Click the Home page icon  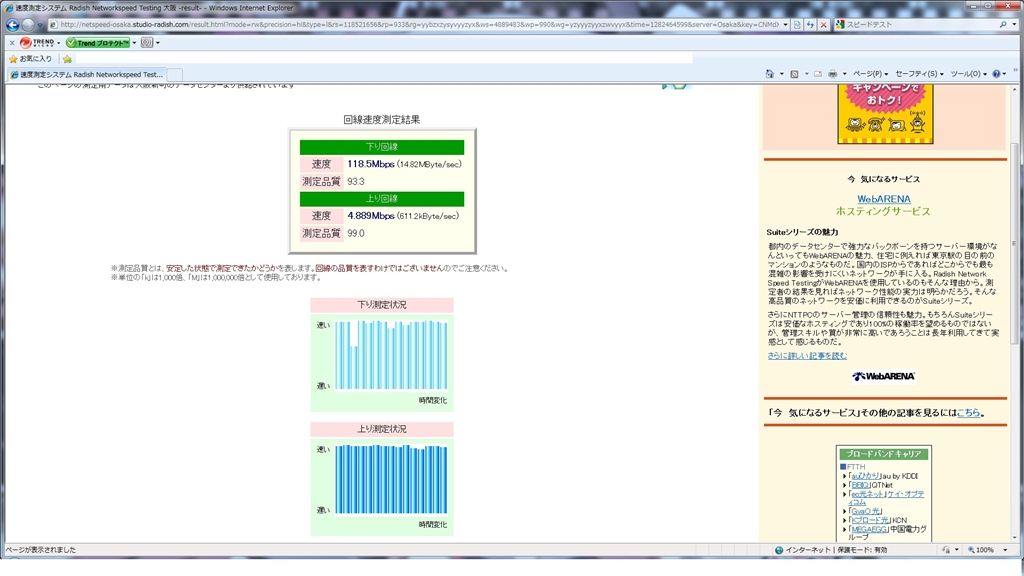tap(770, 74)
